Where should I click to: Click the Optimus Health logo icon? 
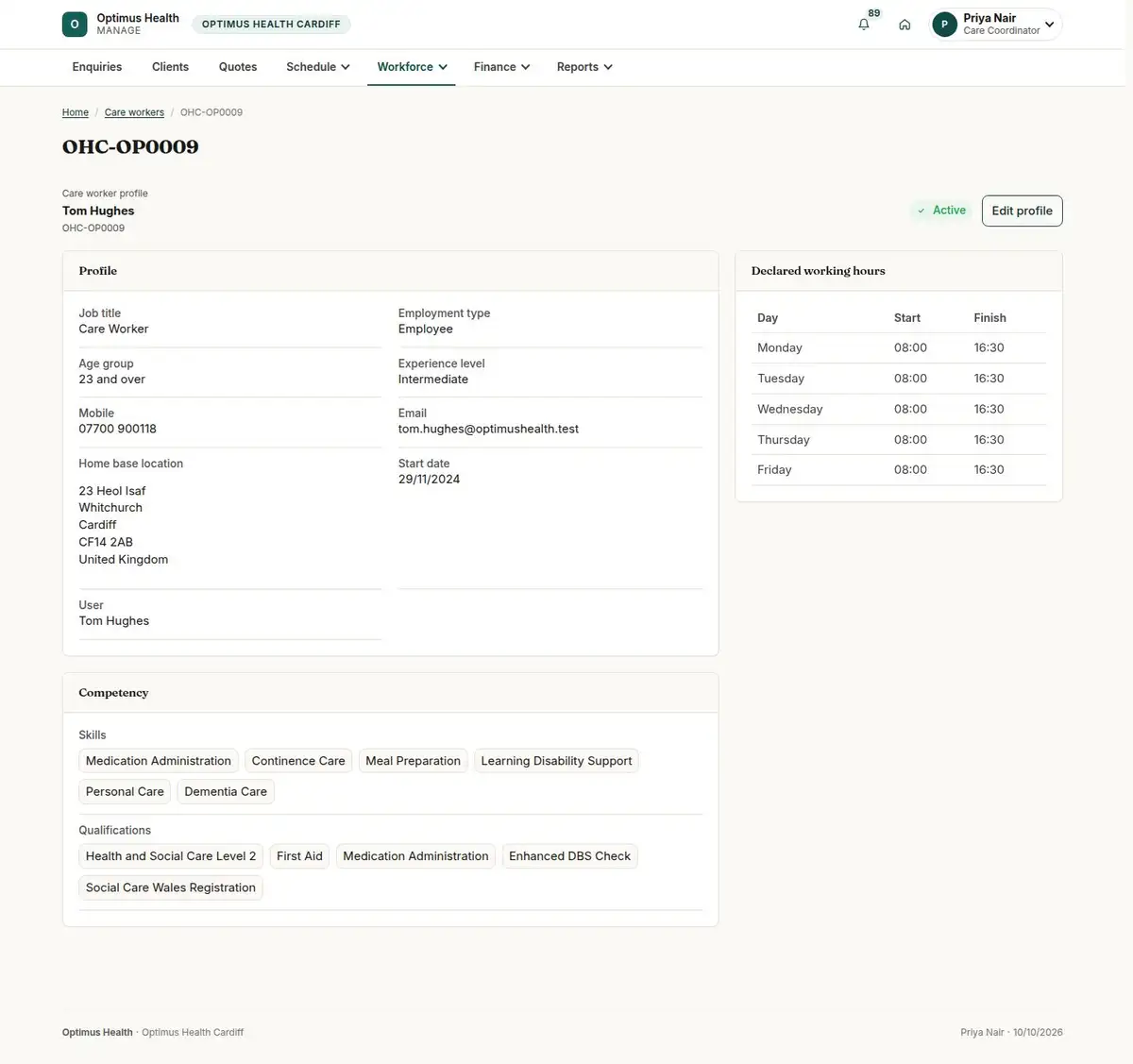pos(75,25)
